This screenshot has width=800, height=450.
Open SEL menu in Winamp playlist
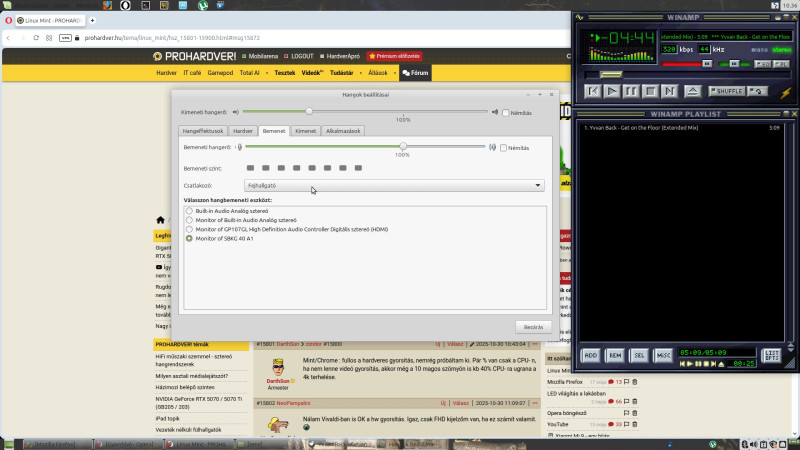639,356
